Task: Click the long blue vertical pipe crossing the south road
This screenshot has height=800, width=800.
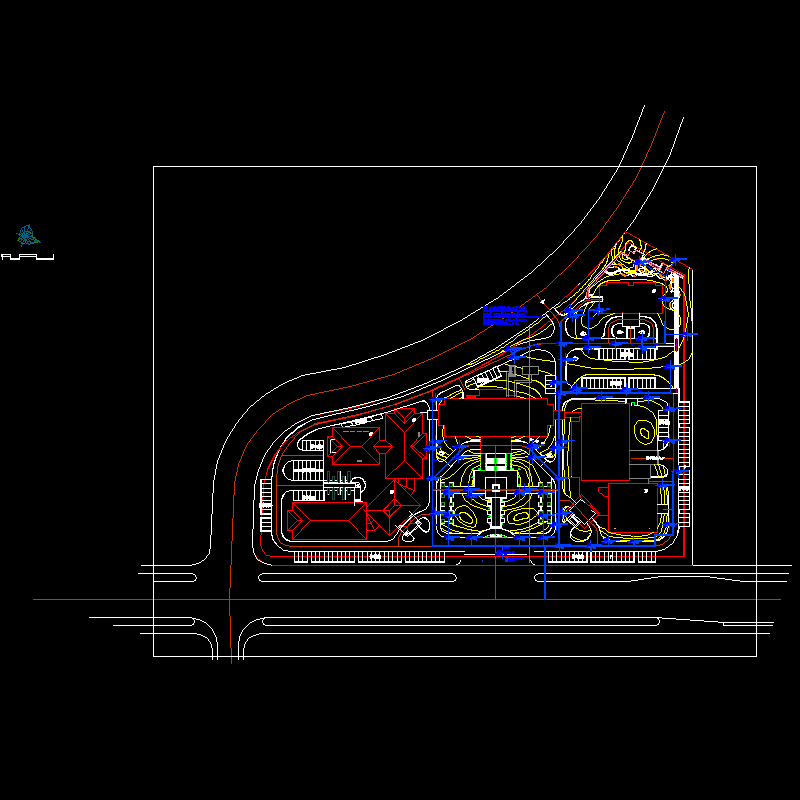Action: coord(544,580)
